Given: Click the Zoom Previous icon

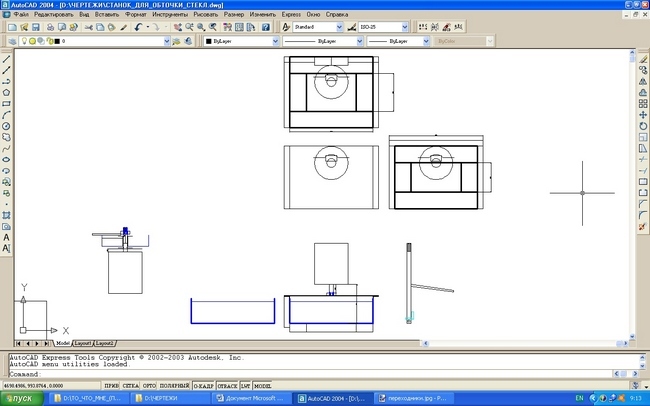Looking at the screenshot, I should point(213,27).
